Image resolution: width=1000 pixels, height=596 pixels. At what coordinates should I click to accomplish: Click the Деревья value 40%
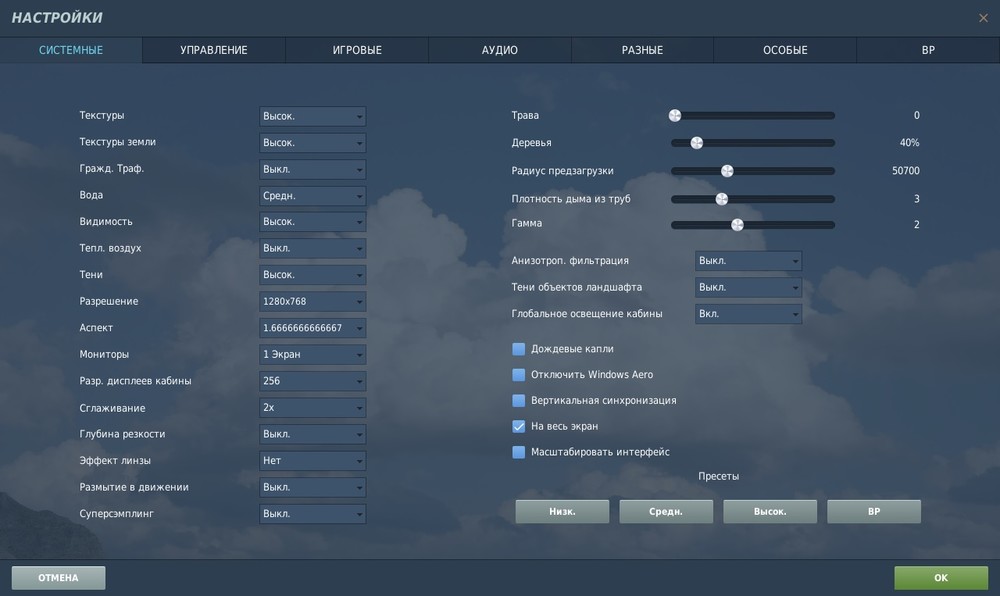(x=909, y=143)
